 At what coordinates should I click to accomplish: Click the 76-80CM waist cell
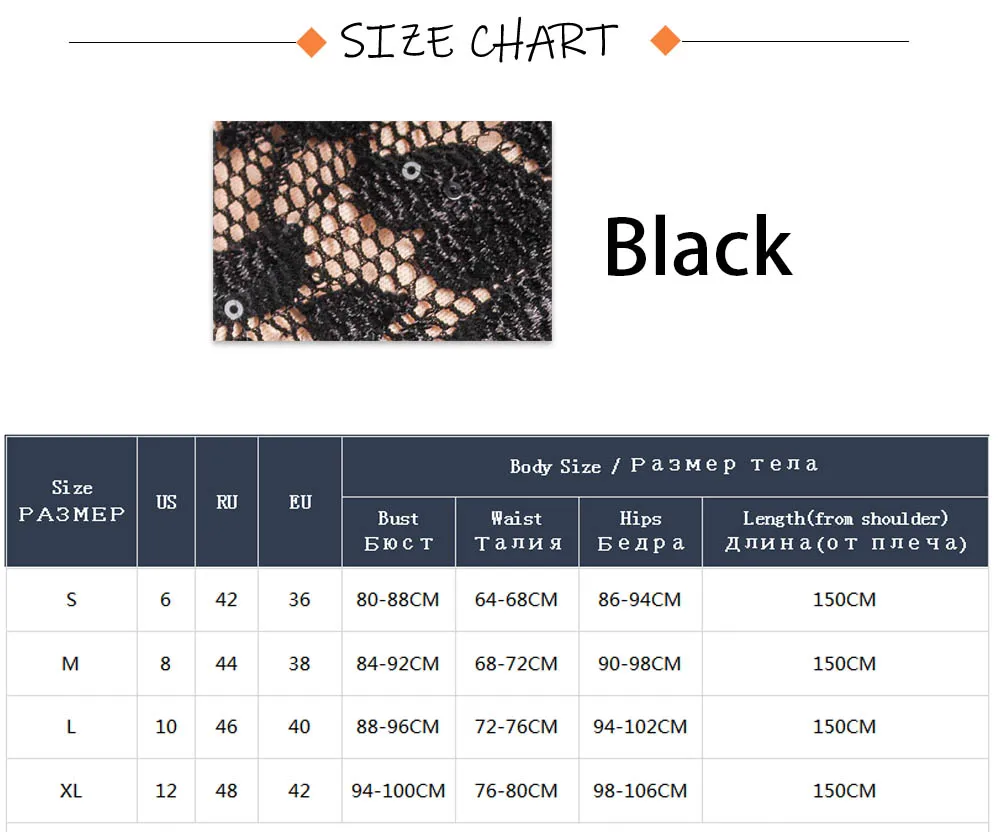pos(516,791)
